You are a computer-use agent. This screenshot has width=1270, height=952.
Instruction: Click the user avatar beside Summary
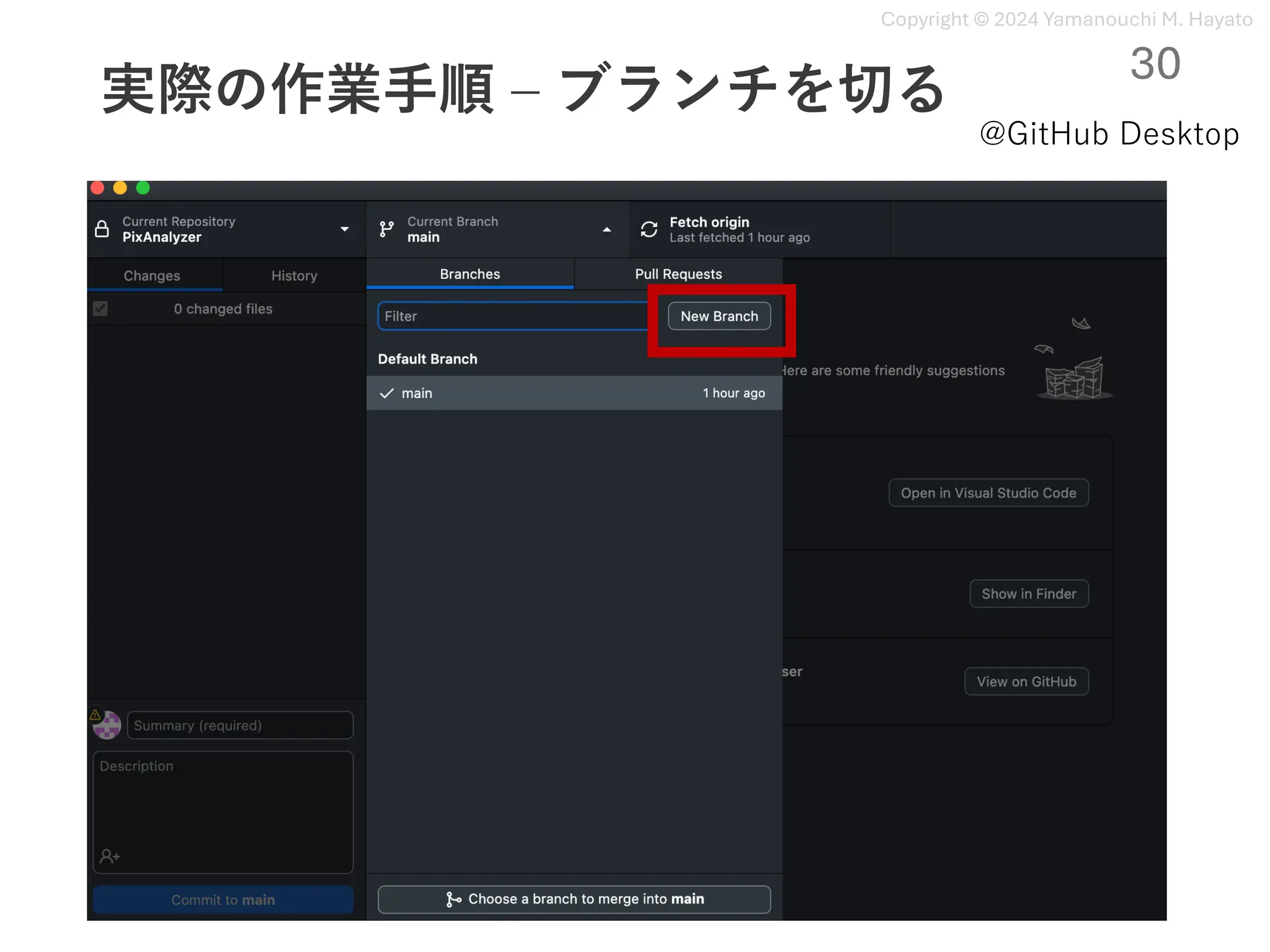click(107, 725)
